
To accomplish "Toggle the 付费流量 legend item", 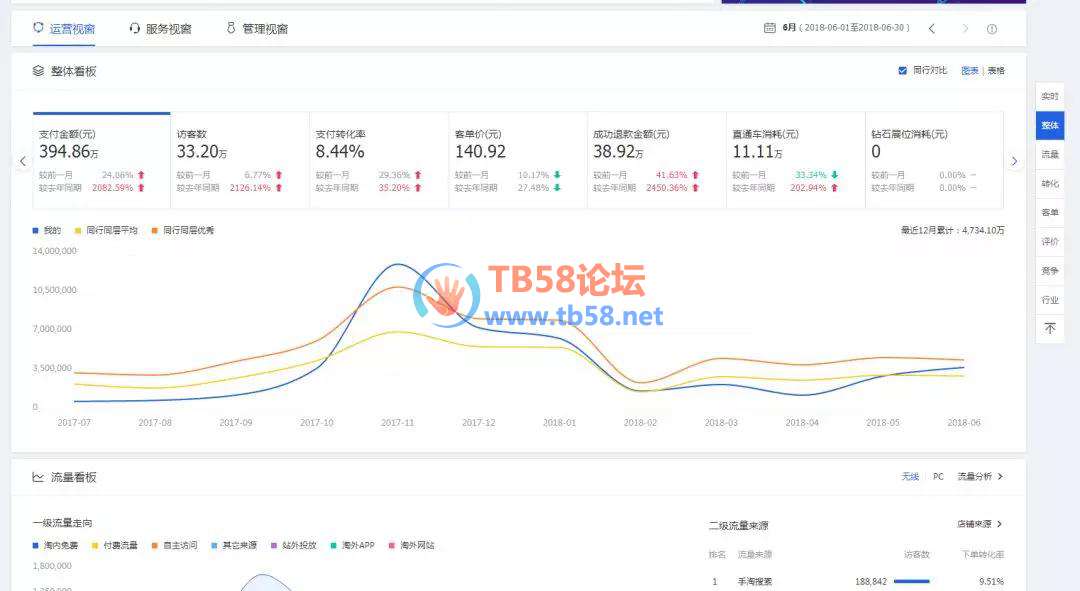I will coord(115,546).
